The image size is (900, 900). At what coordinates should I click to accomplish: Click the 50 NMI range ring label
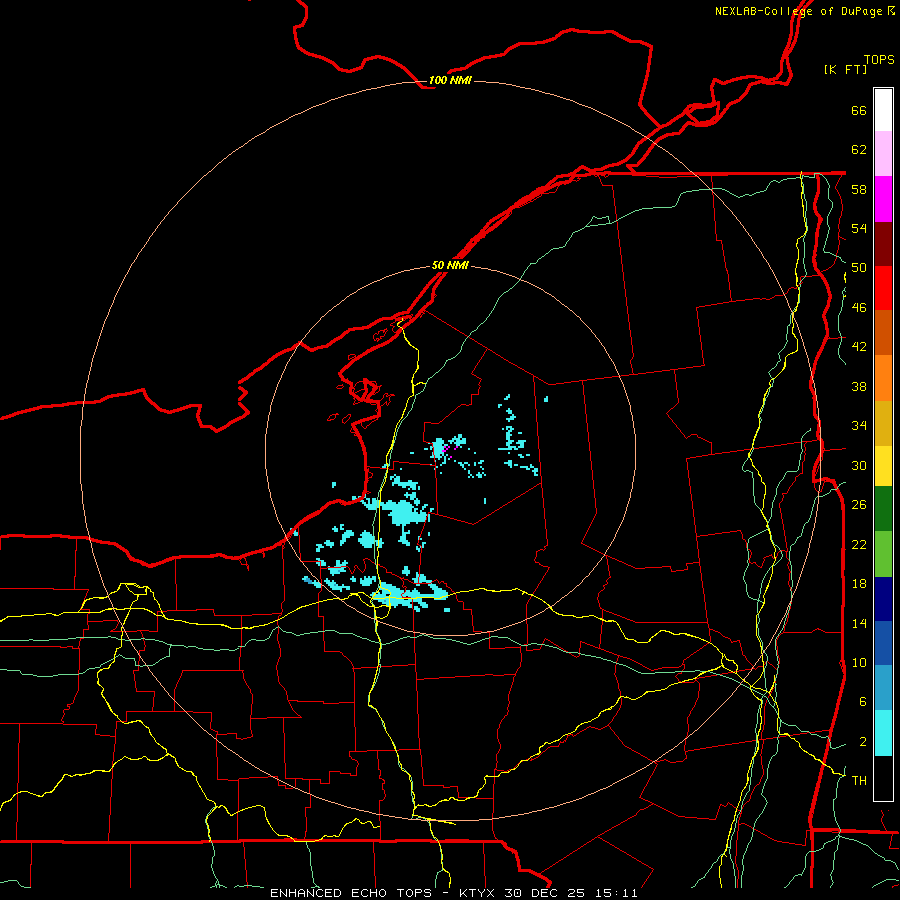[x=450, y=265]
